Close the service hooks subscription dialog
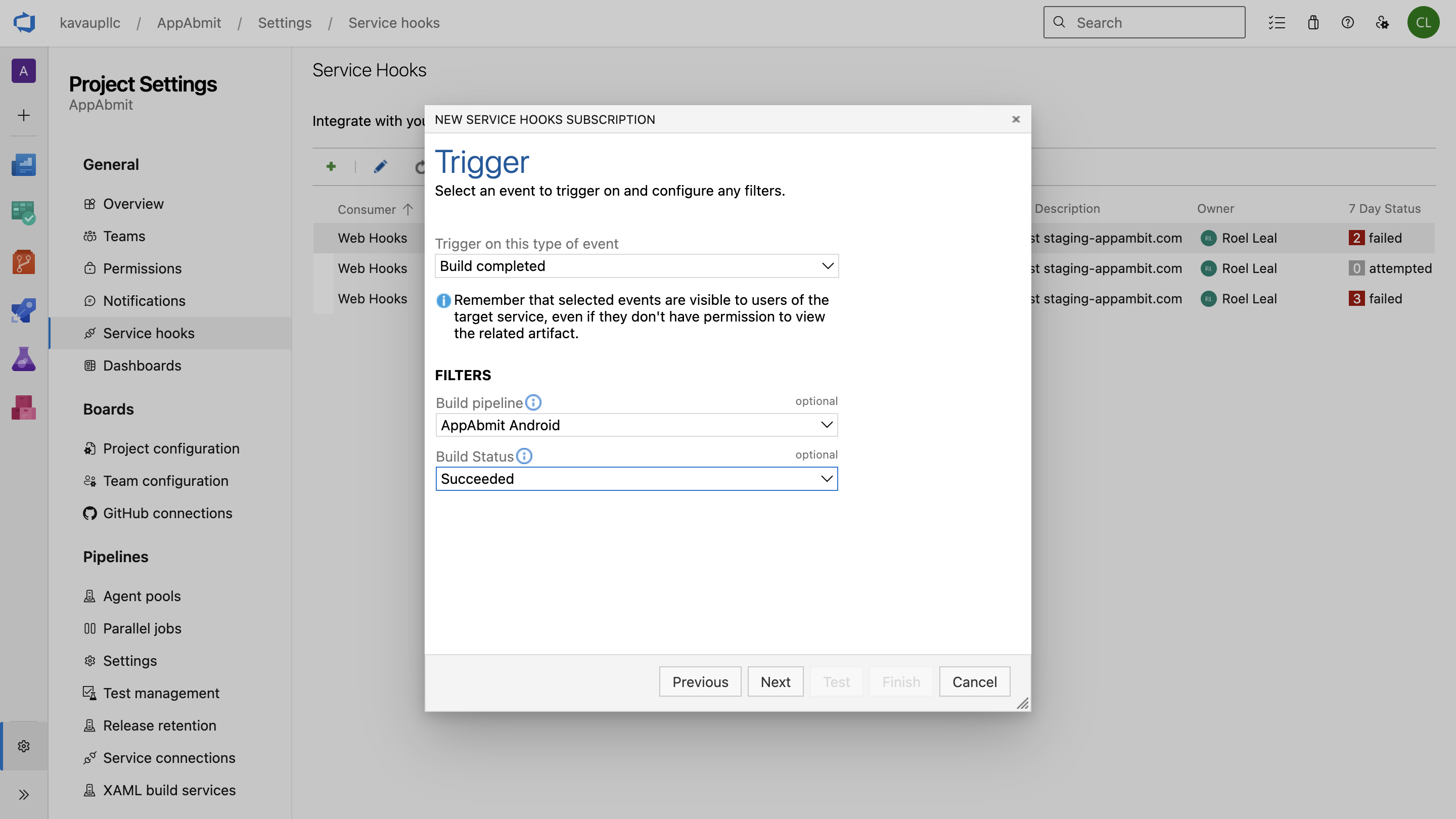The width and height of the screenshot is (1456, 819). coord(1016,119)
